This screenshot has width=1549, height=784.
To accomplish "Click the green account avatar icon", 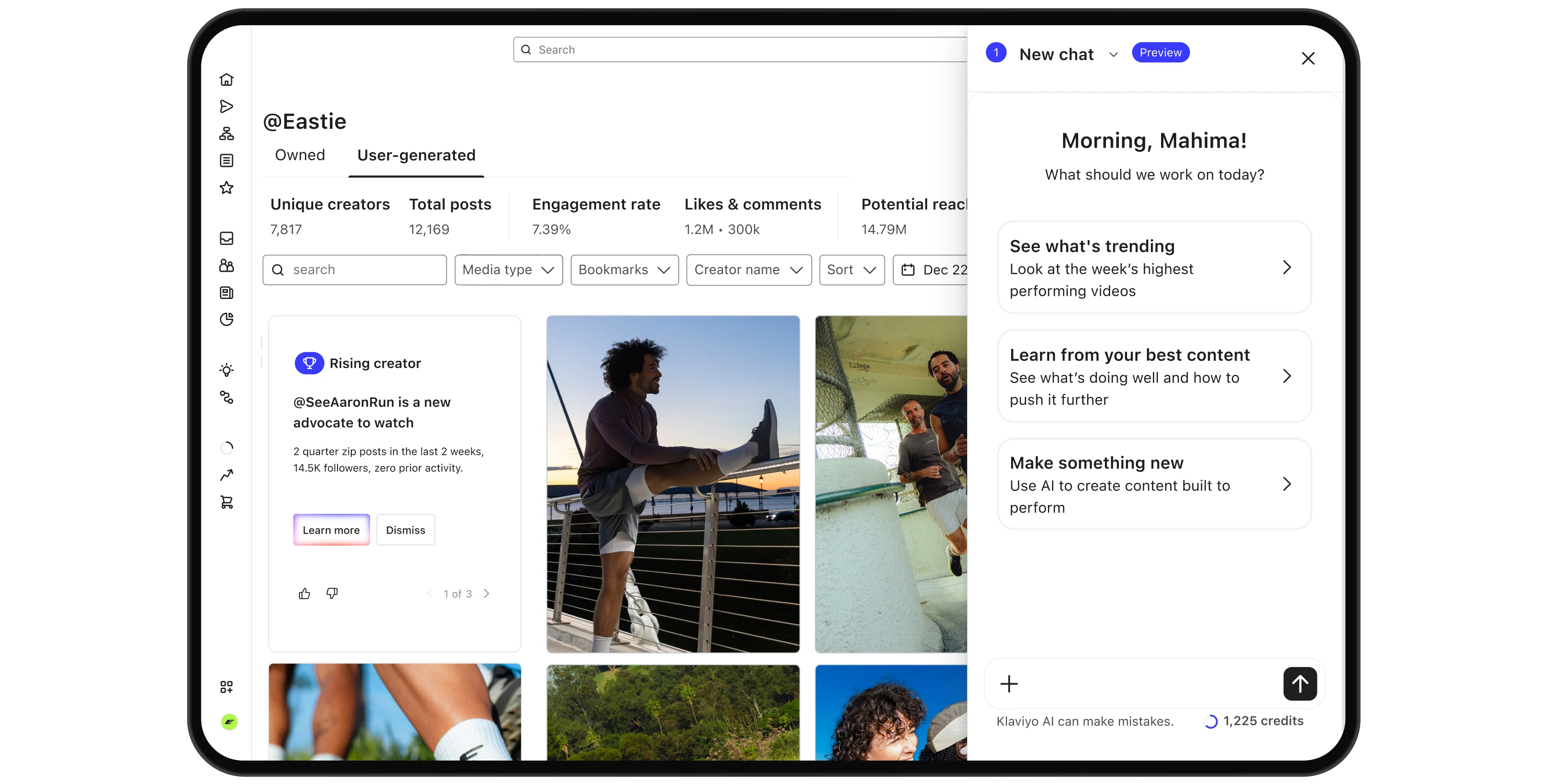I will click(x=229, y=722).
